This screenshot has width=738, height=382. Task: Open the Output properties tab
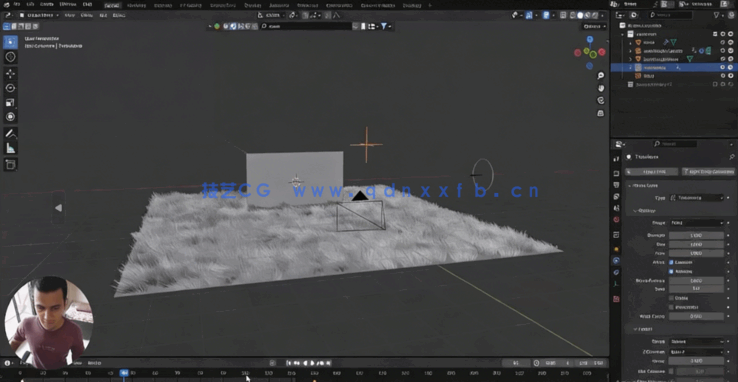coord(617,185)
